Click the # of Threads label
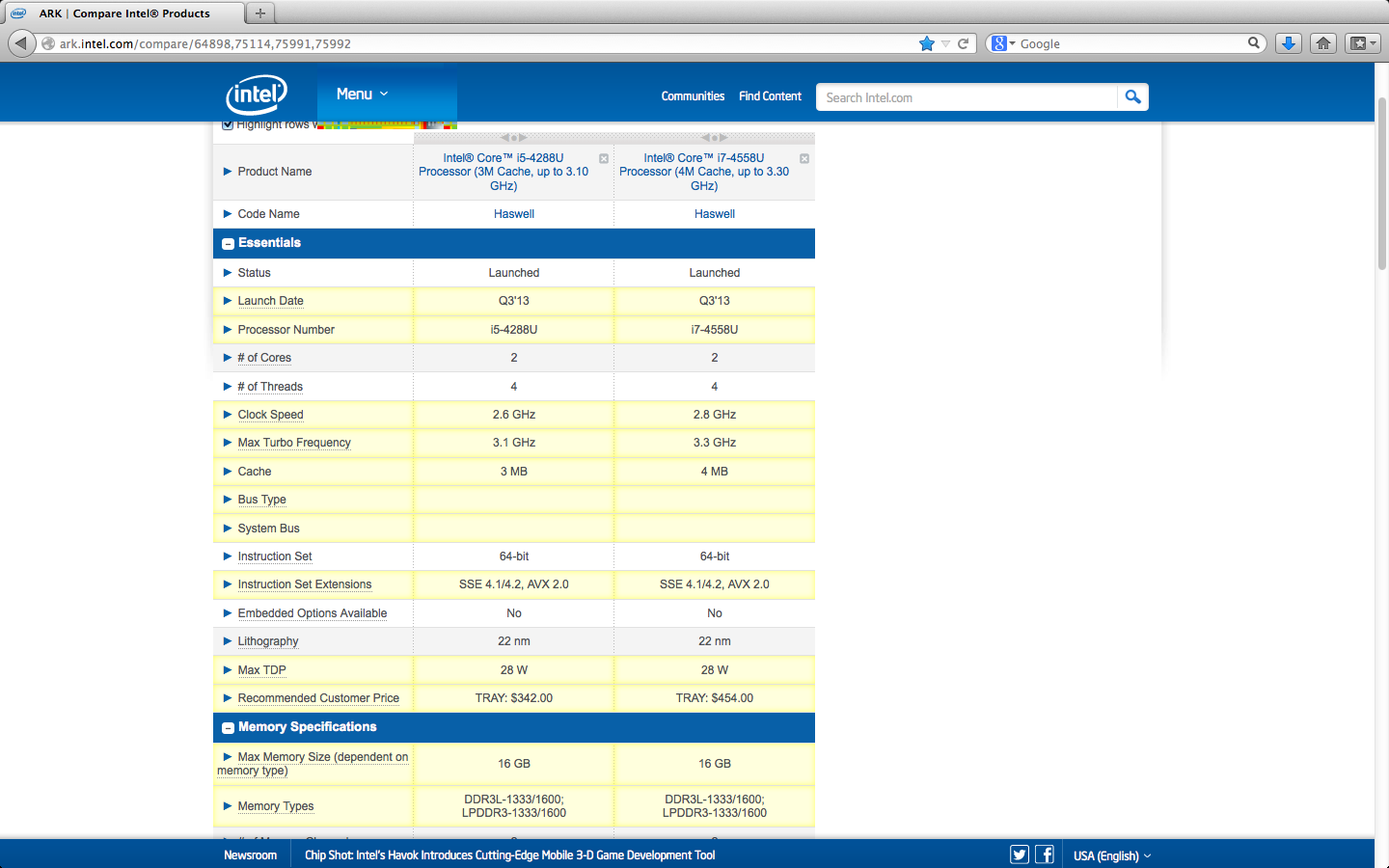The width and height of the screenshot is (1389, 868). pos(270,387)
